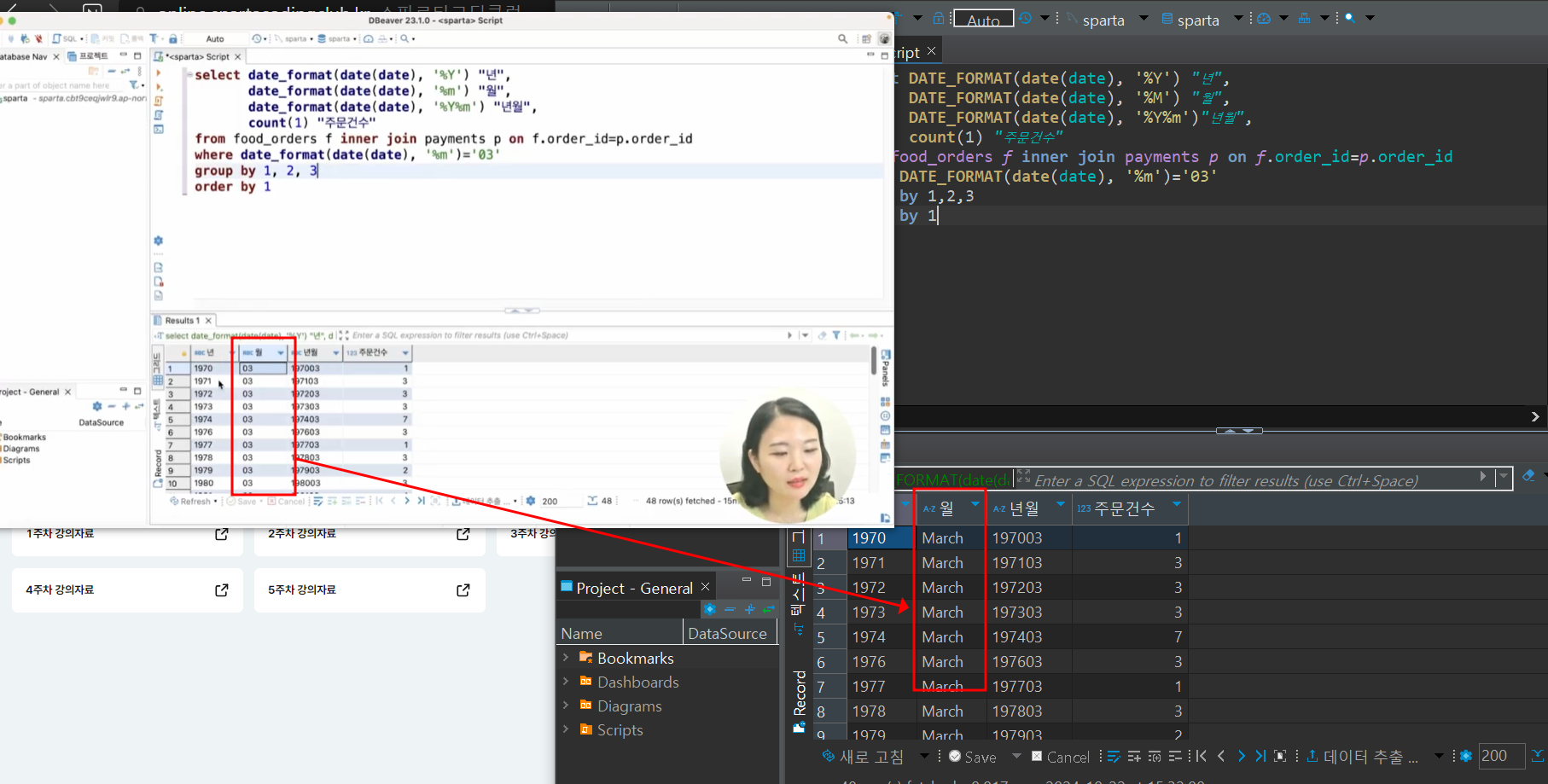Open 4주차 강의자료 link

[127, 590]
